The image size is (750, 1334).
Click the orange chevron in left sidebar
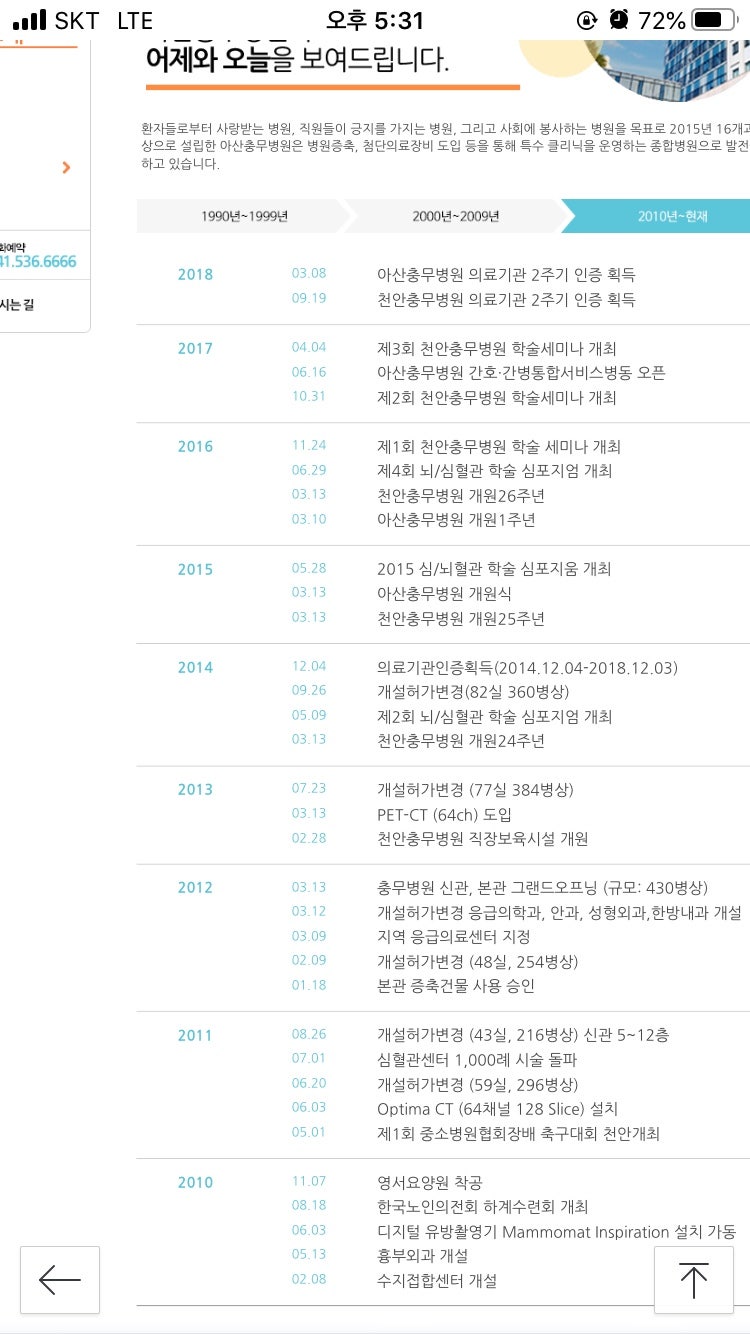66,167
